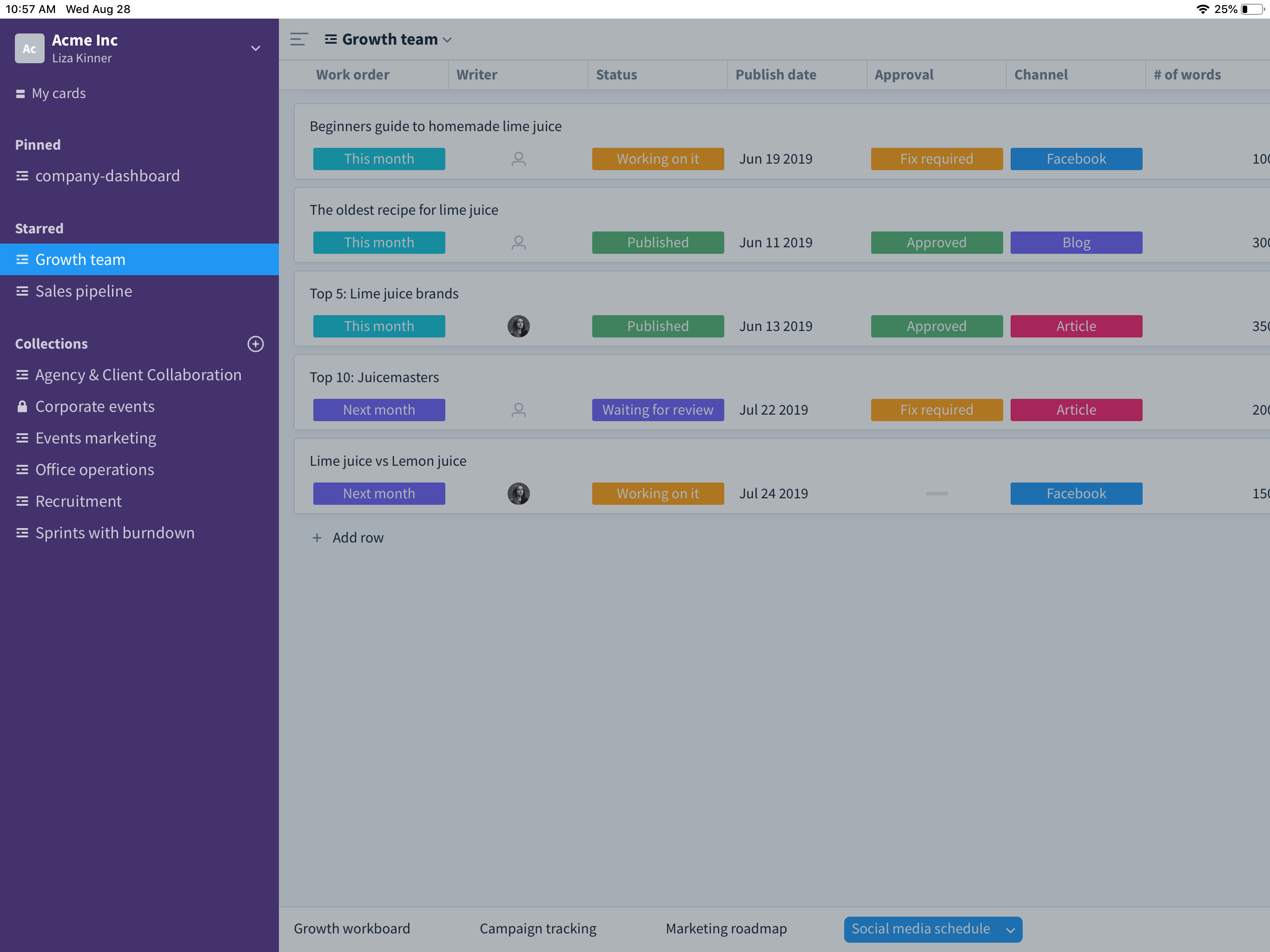This screenshot has height=952, width=1270.
Task: Open the Growth workboard view
Action: (x=352, y=928)
